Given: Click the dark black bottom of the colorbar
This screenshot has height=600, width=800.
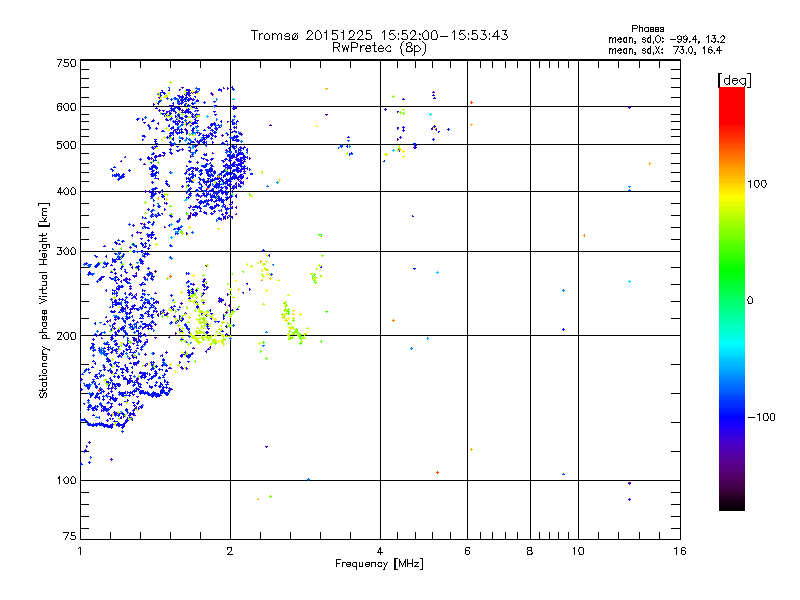Looking at the screenshot, I should pos(732,503).
